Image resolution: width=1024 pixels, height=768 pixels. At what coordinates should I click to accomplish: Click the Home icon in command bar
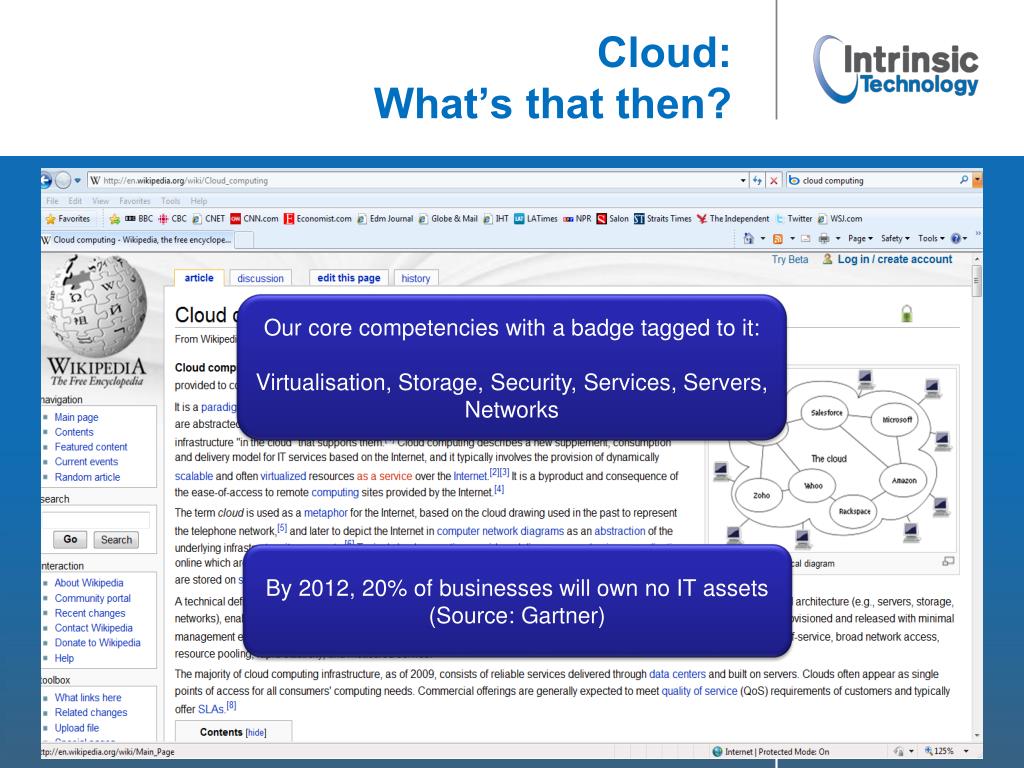coord(748,239)
